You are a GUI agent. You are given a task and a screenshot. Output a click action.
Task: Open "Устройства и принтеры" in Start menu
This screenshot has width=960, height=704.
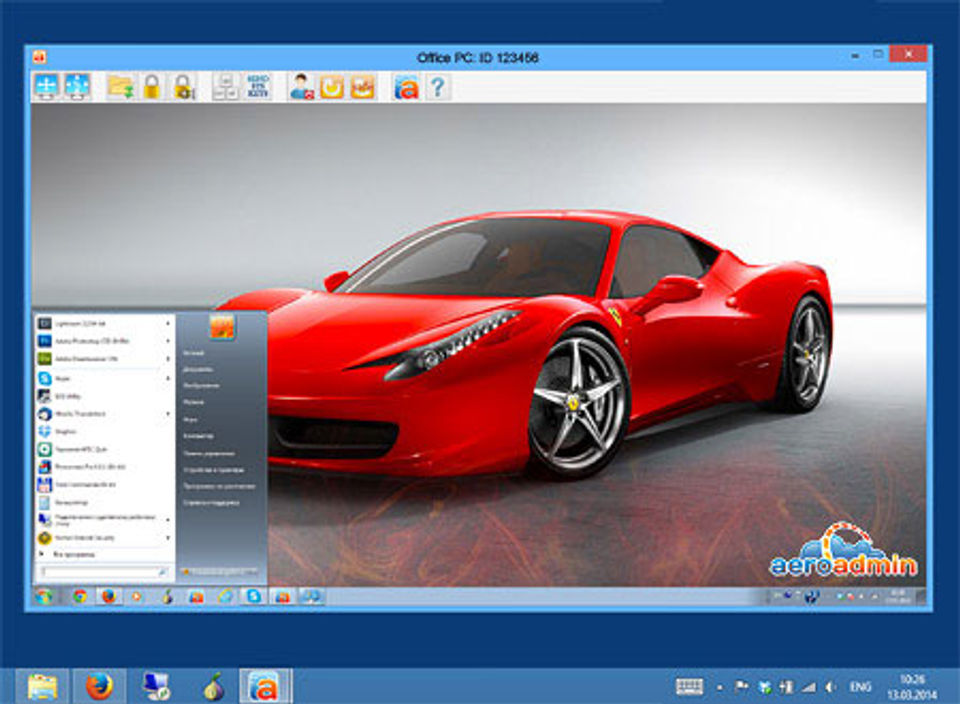(214, 470)
